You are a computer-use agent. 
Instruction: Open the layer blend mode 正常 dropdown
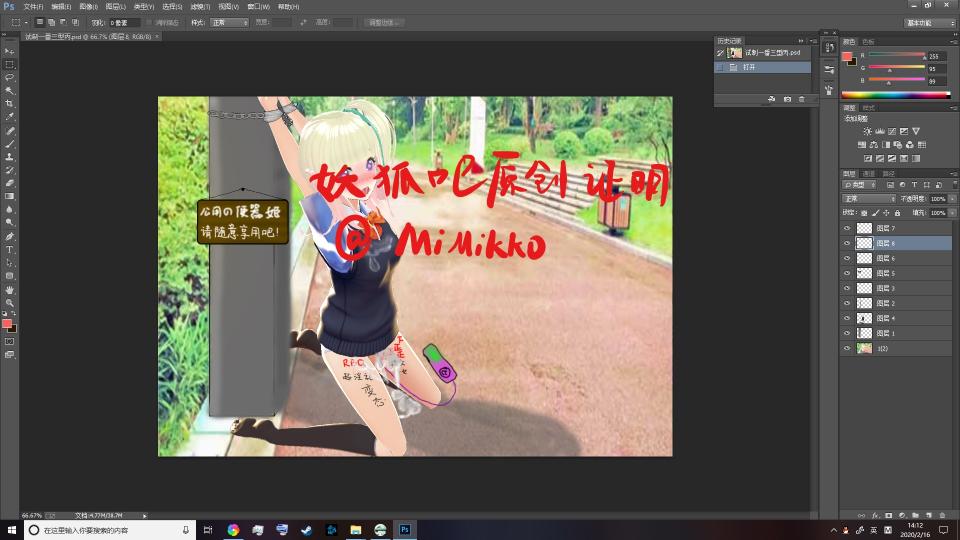coord(868,198)
